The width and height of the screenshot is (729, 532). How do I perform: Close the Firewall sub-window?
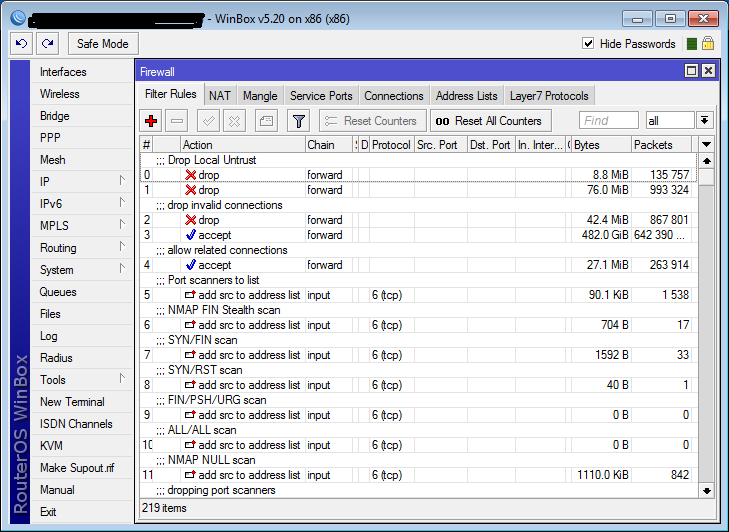point(708,71)
